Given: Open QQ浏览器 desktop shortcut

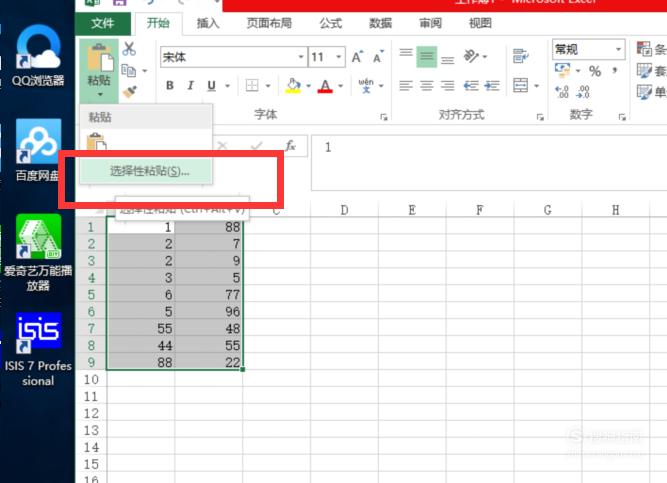Looking at the screenshot, I should [38, 55].
